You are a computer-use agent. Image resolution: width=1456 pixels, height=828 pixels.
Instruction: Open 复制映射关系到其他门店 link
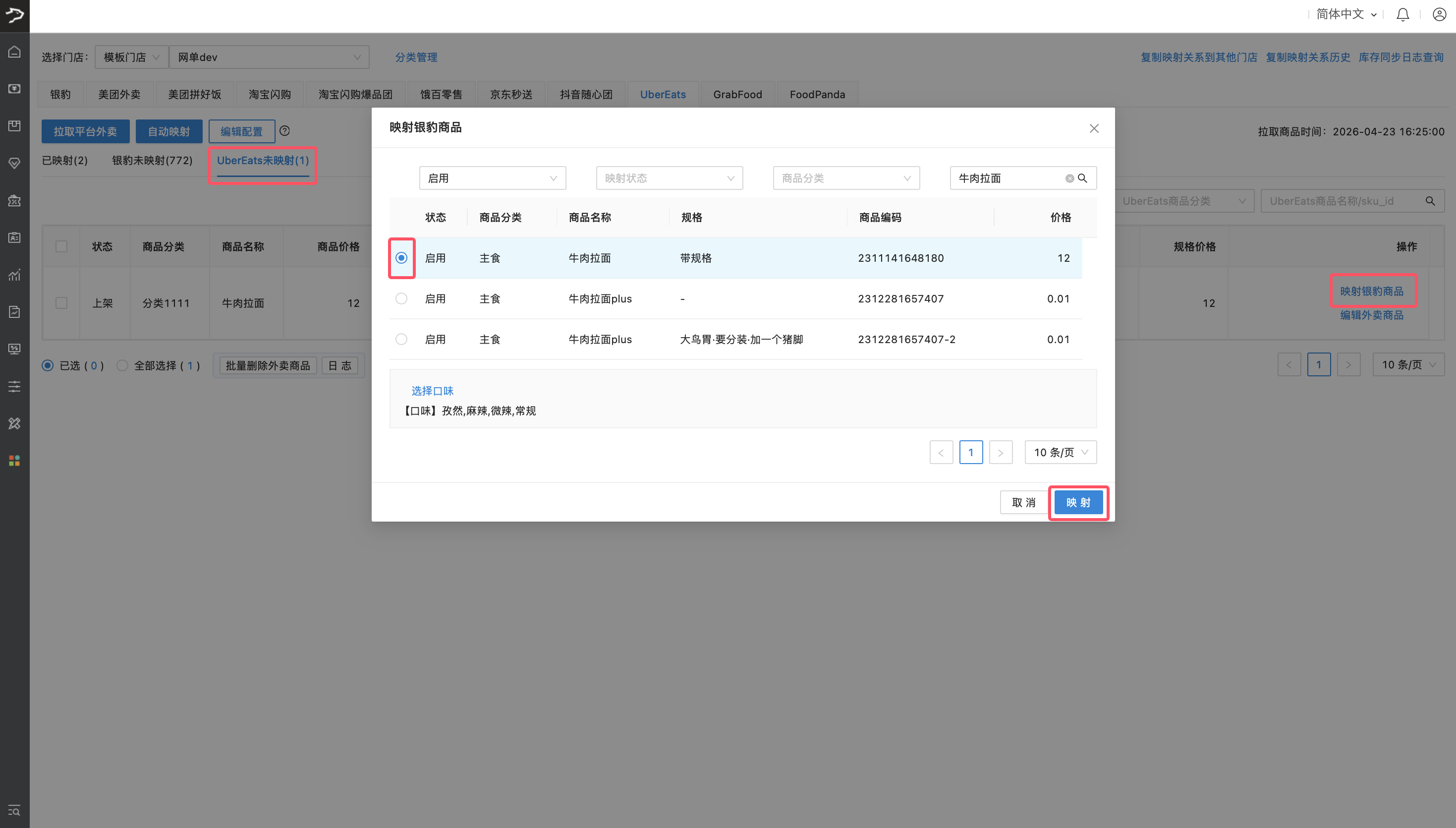point(1199,57)
